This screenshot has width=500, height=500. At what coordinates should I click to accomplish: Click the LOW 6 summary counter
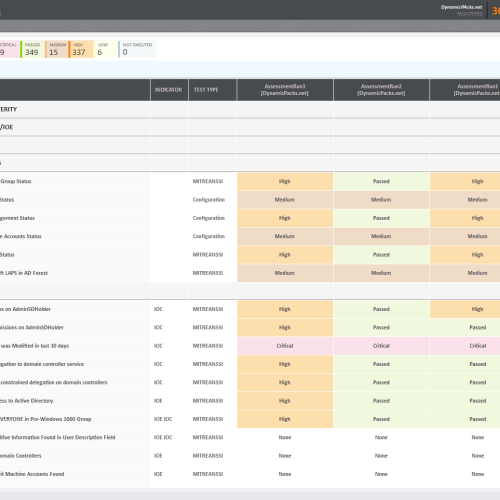pos(106,49)
